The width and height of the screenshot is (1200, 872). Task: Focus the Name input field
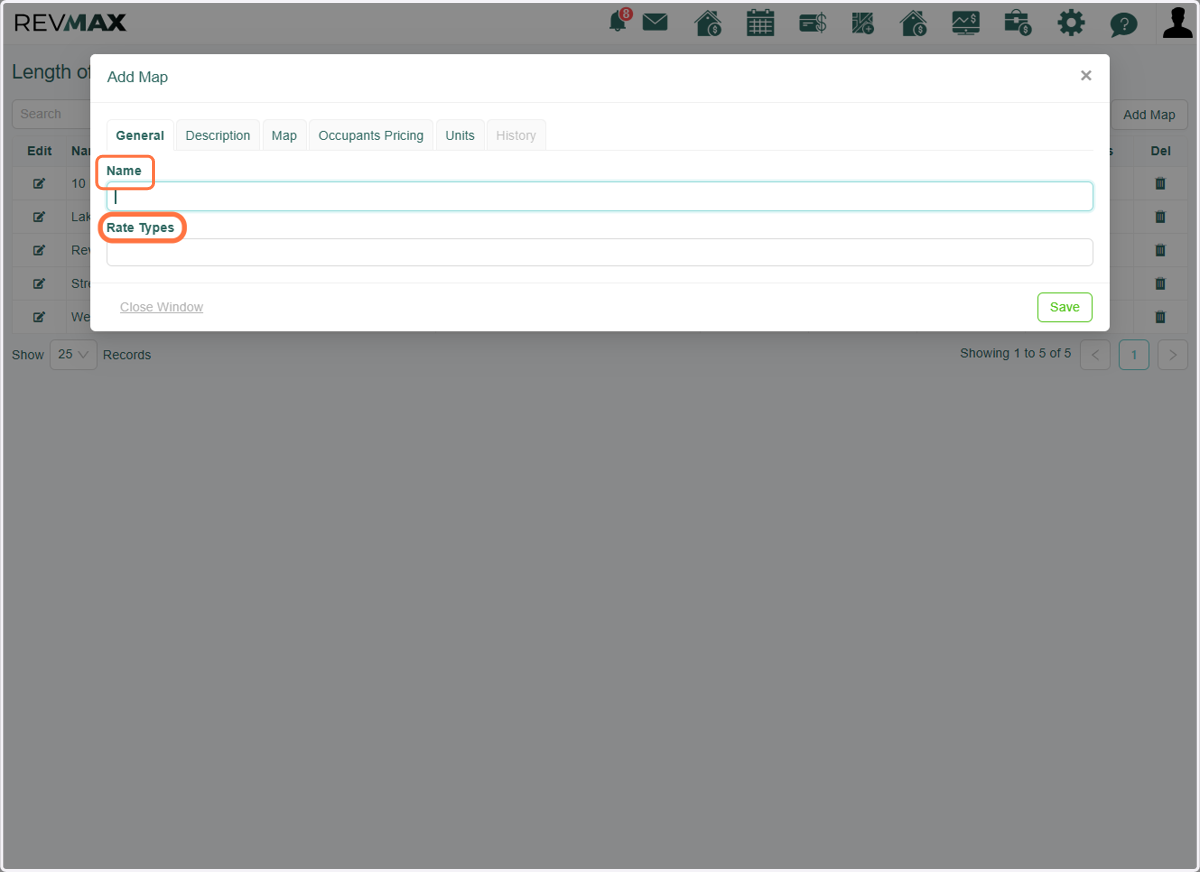(600, 196)
